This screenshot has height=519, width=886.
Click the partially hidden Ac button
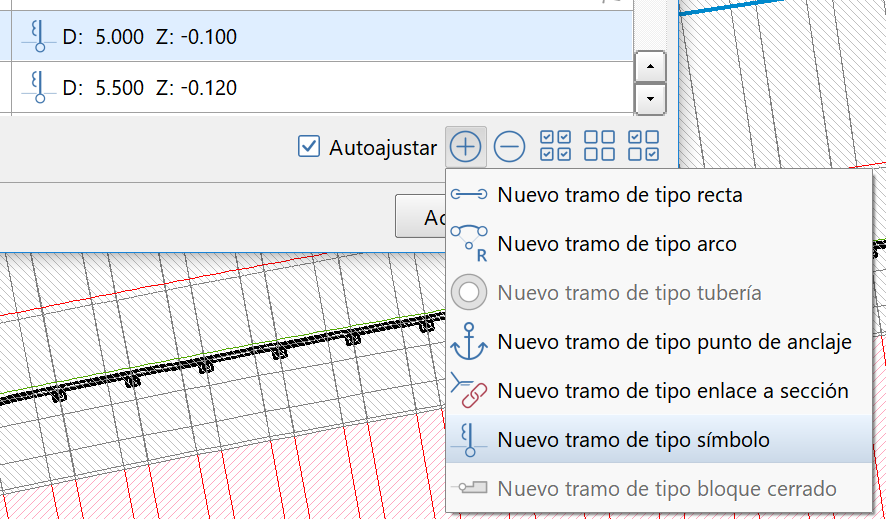point(420,217)
